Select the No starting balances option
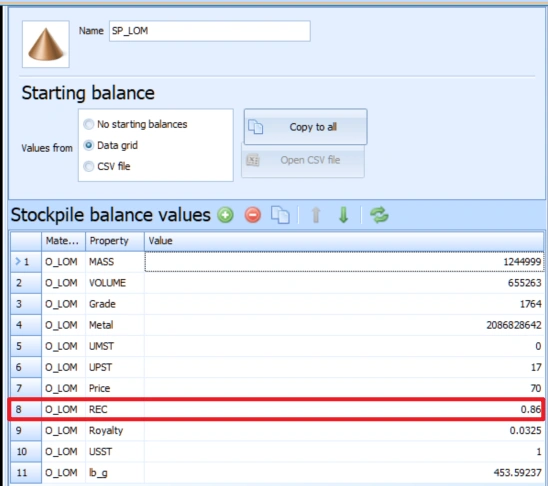 [x=135, y=124]
